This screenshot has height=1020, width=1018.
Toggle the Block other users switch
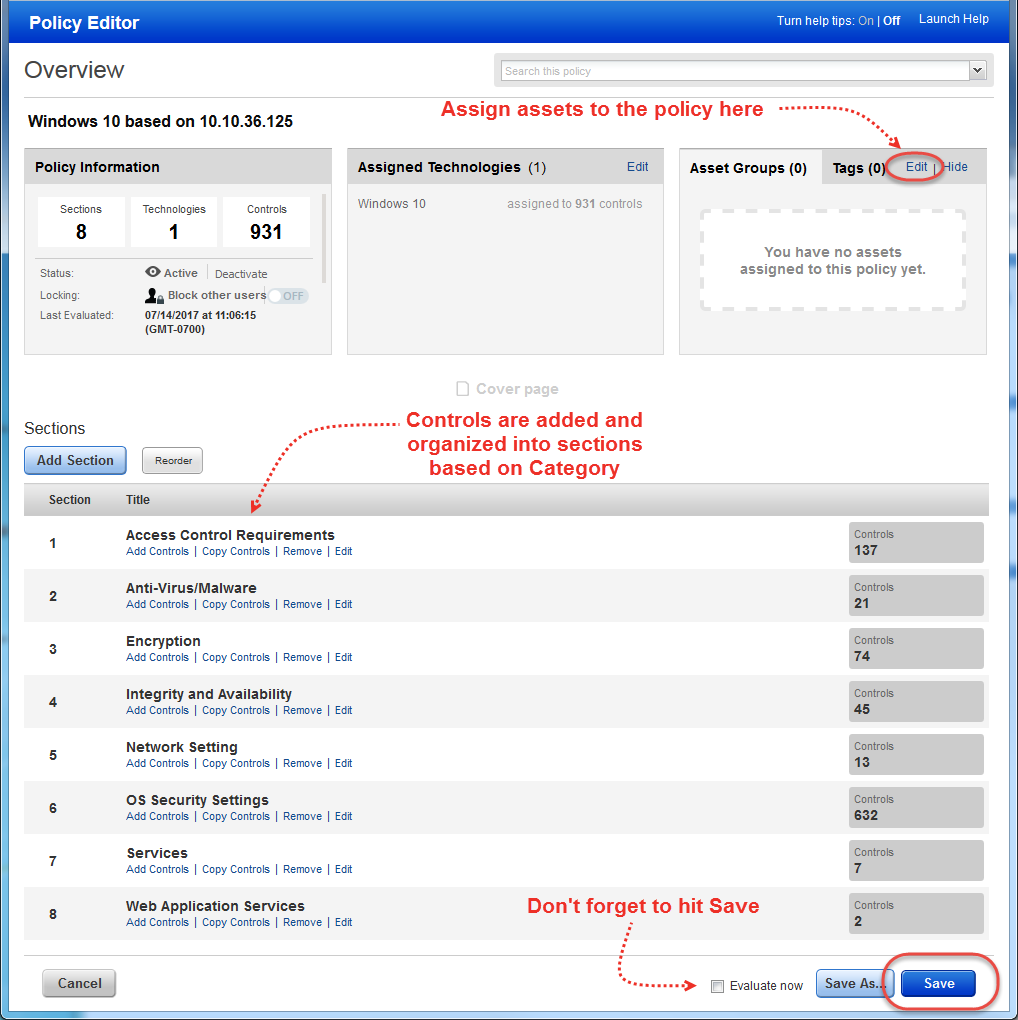[x=287, y=295]
